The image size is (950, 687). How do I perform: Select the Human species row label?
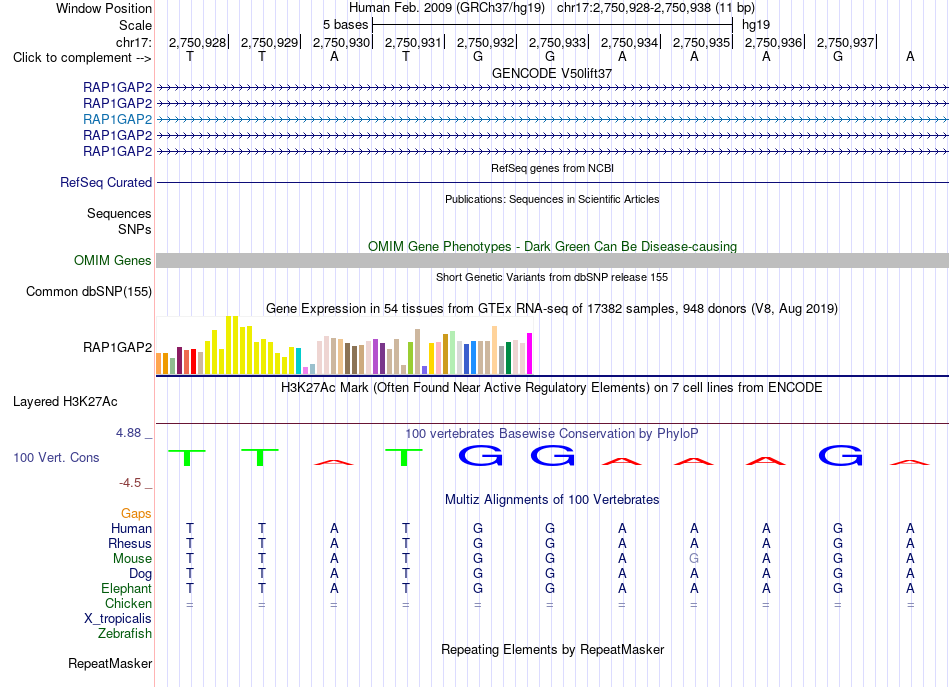[x=131, y=529]
